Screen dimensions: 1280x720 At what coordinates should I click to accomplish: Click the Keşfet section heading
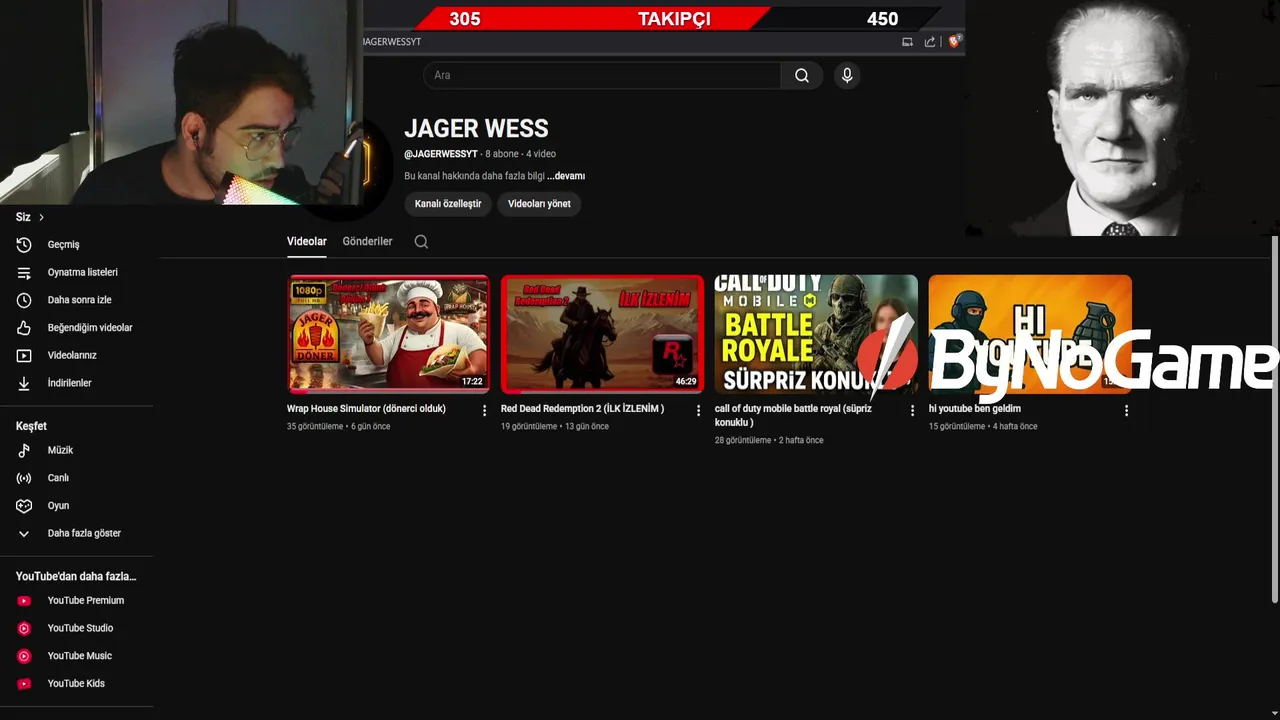(31, 426)
